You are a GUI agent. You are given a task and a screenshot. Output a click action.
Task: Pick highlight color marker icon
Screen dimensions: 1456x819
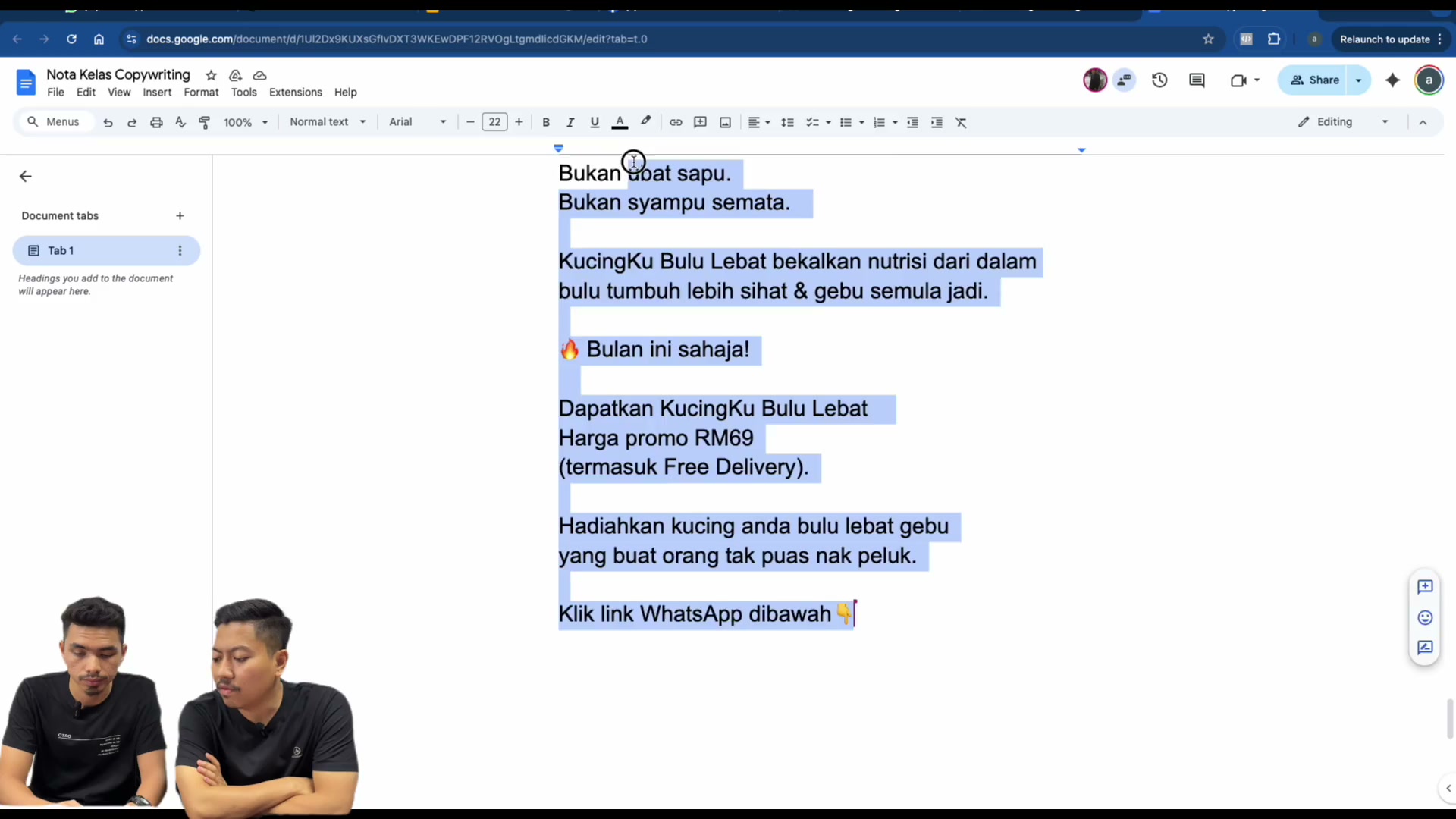click(x=645, y=122)
